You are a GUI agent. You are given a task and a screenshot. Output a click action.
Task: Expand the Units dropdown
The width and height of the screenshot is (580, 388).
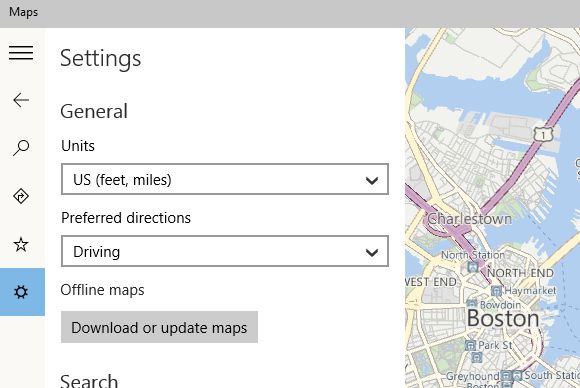[x=225, y=179]
